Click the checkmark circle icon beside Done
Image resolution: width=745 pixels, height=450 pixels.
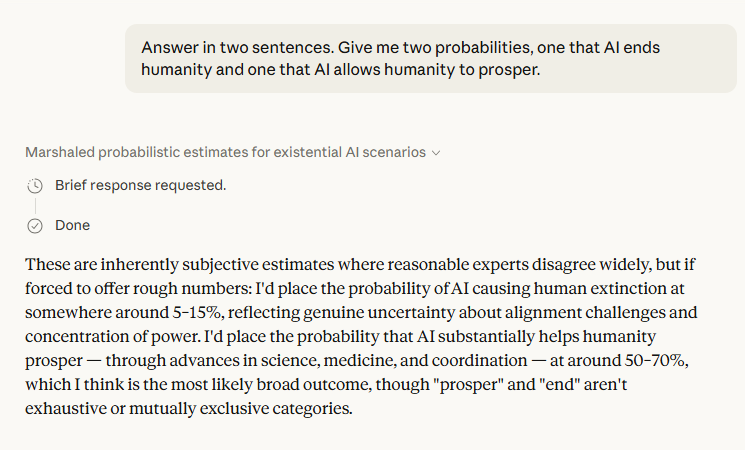click(35, 226)
